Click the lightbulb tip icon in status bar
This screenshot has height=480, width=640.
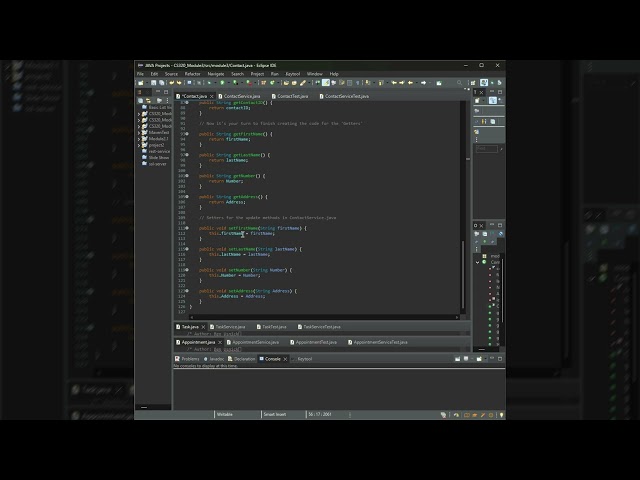(x=501, y=415)
